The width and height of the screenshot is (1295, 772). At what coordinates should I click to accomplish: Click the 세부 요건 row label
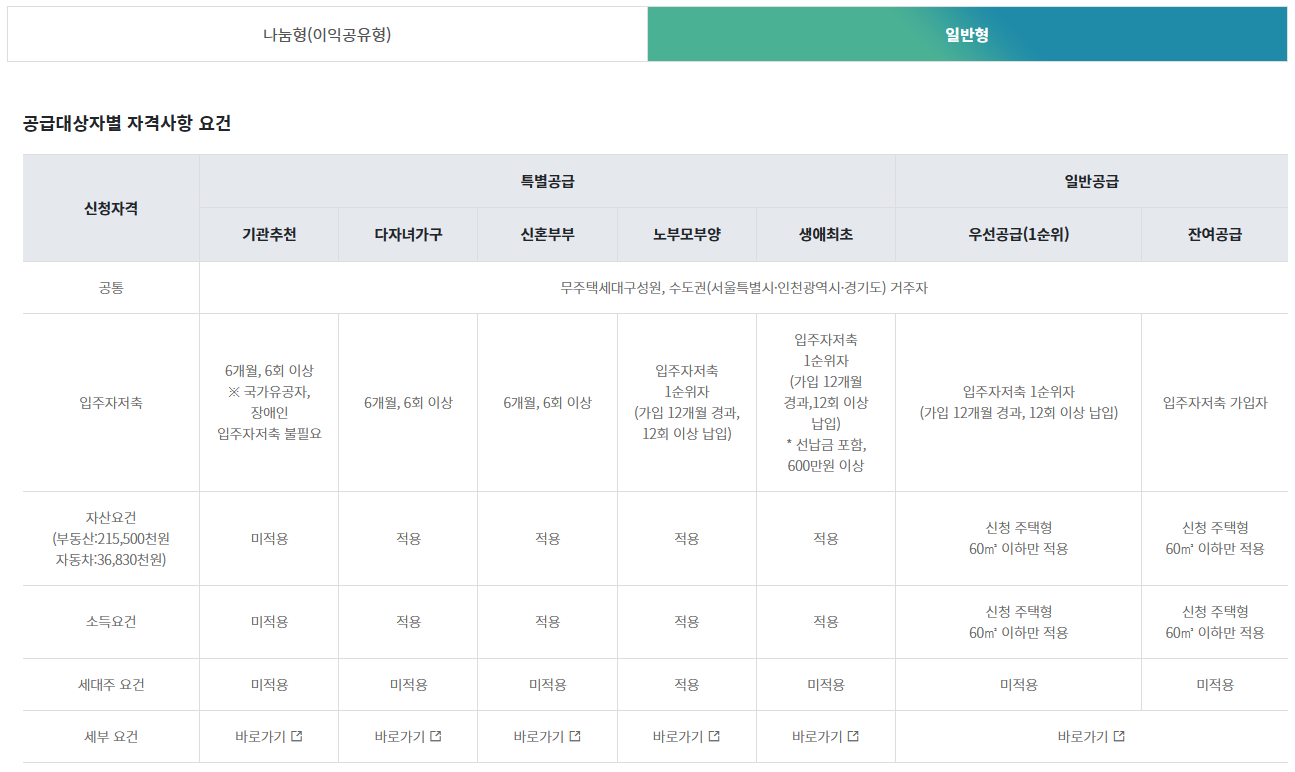tap(111, 737)
